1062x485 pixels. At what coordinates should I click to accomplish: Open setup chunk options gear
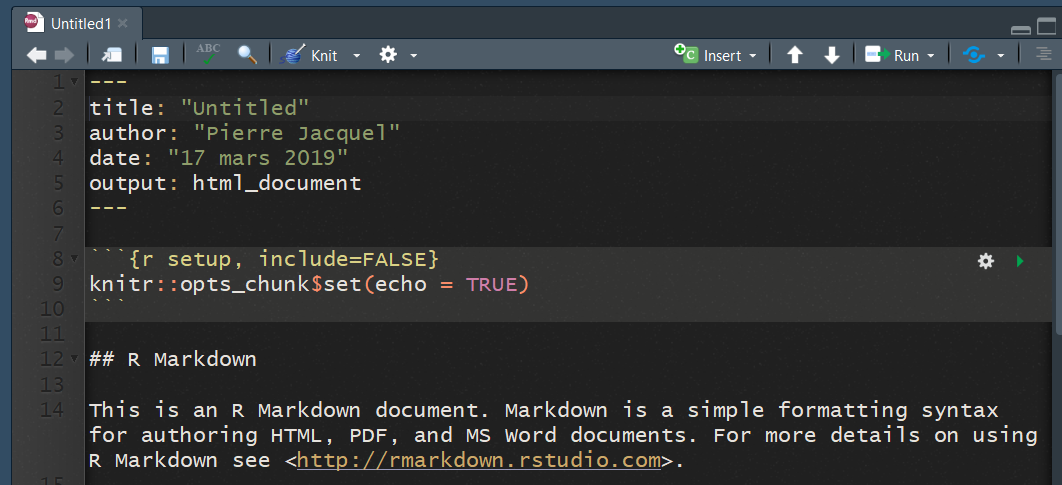[986, 261]
